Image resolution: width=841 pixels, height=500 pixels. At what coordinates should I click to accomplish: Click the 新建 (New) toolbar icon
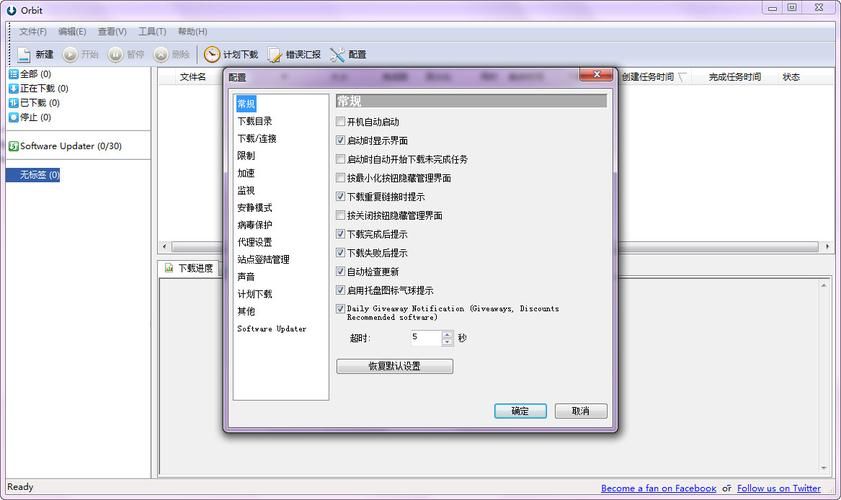pos(24,55)
